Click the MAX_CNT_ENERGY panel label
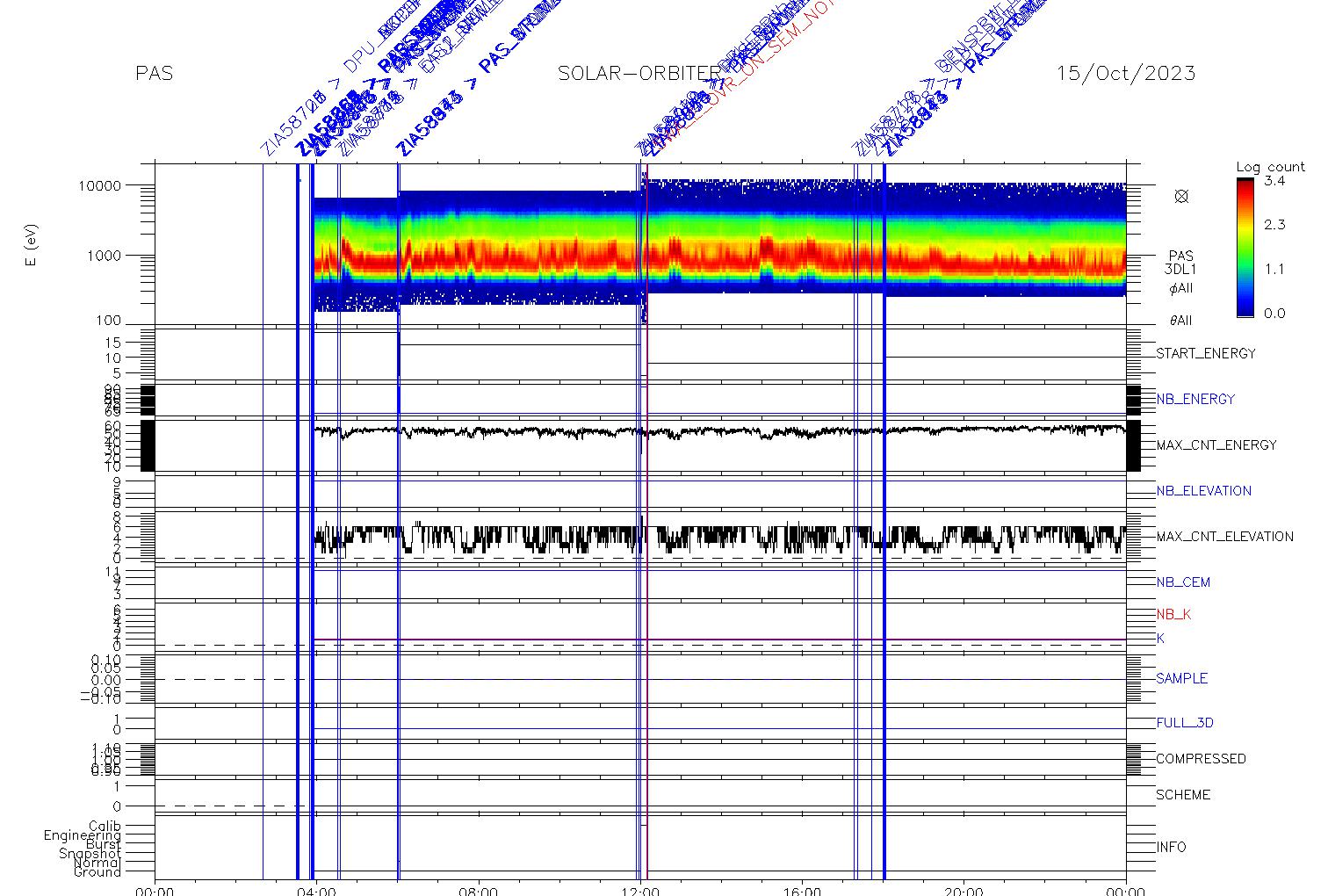 click(1216, 445)
